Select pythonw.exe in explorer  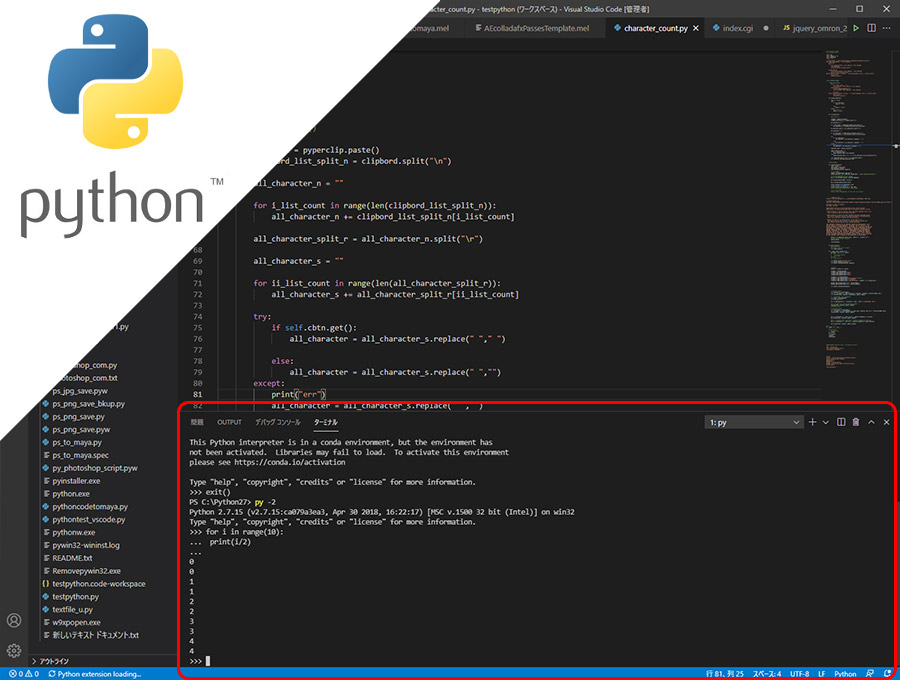(73, 533)
